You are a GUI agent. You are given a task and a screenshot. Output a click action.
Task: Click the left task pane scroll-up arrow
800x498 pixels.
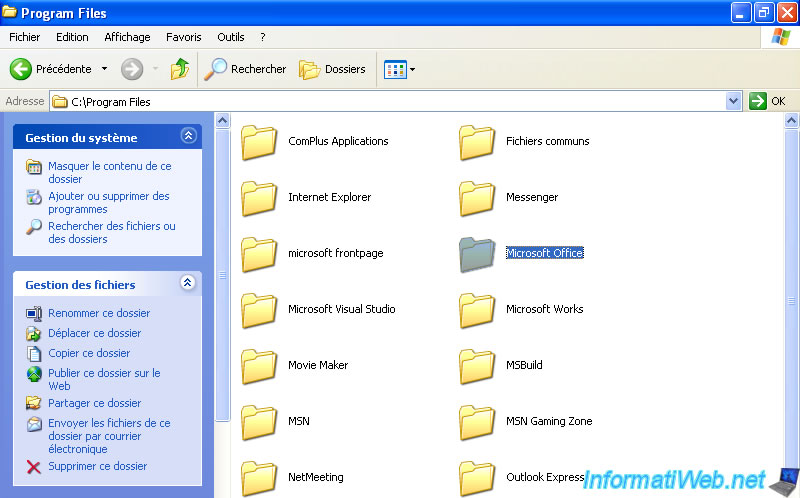[x=222, y=121]
